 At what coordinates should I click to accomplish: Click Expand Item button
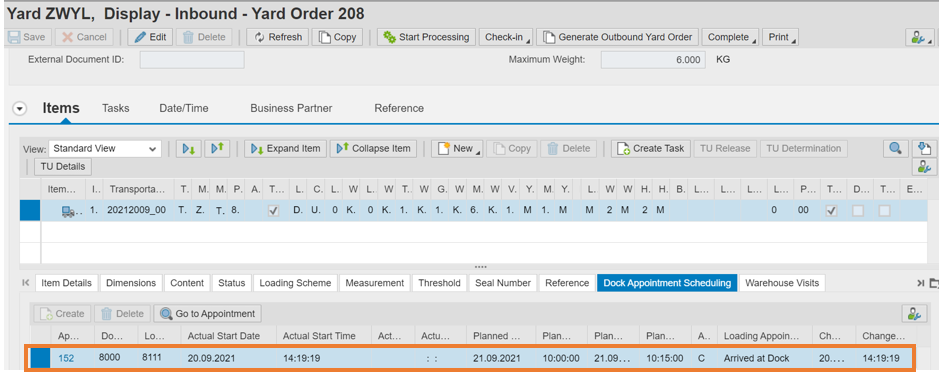coord(286,148)
